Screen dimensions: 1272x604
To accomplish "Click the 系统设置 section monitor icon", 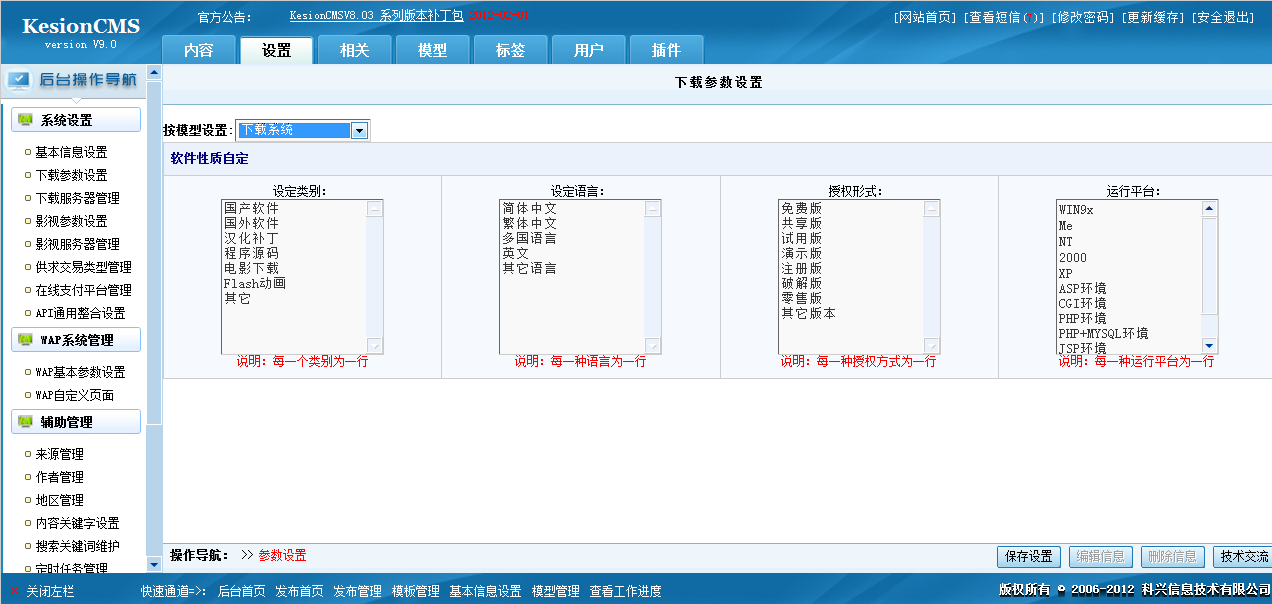I will coord(26,120).
